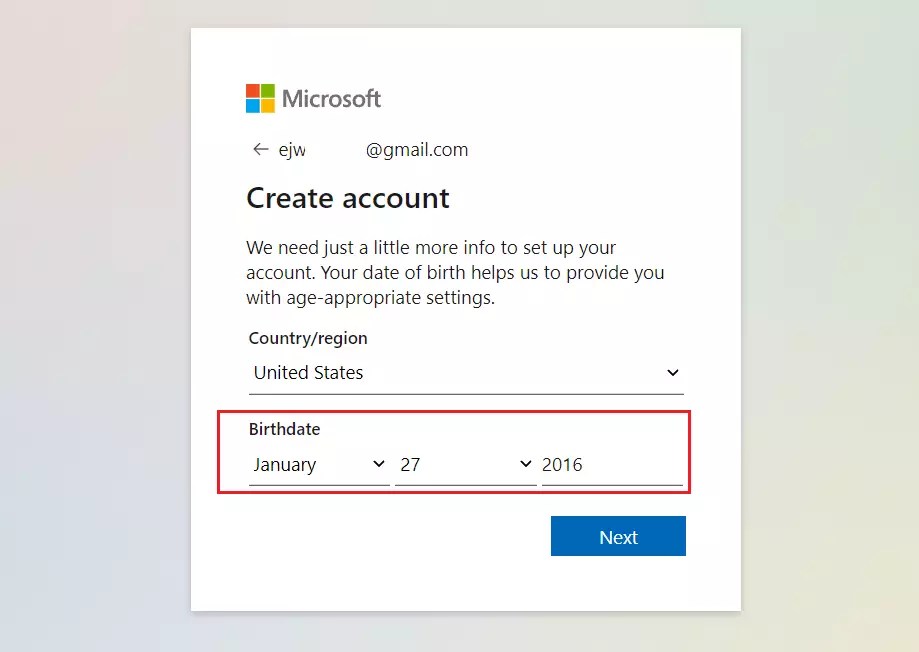Open the Country/region dropdown showing United States

click(x=465, y=371)
